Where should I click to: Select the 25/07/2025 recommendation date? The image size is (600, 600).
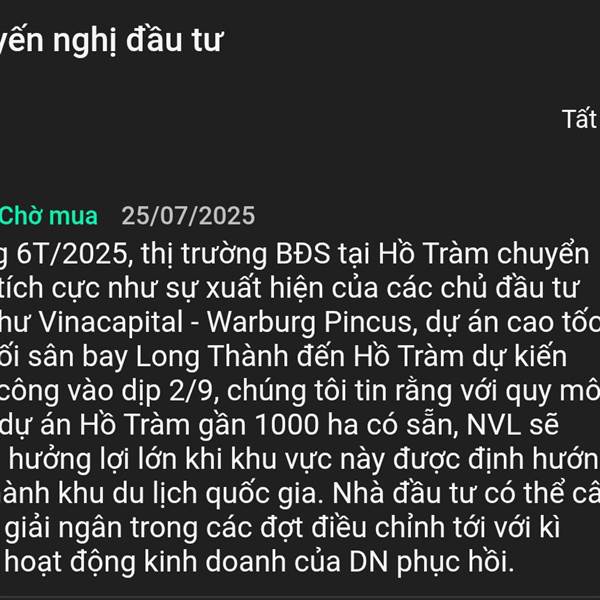click(188, 215)
